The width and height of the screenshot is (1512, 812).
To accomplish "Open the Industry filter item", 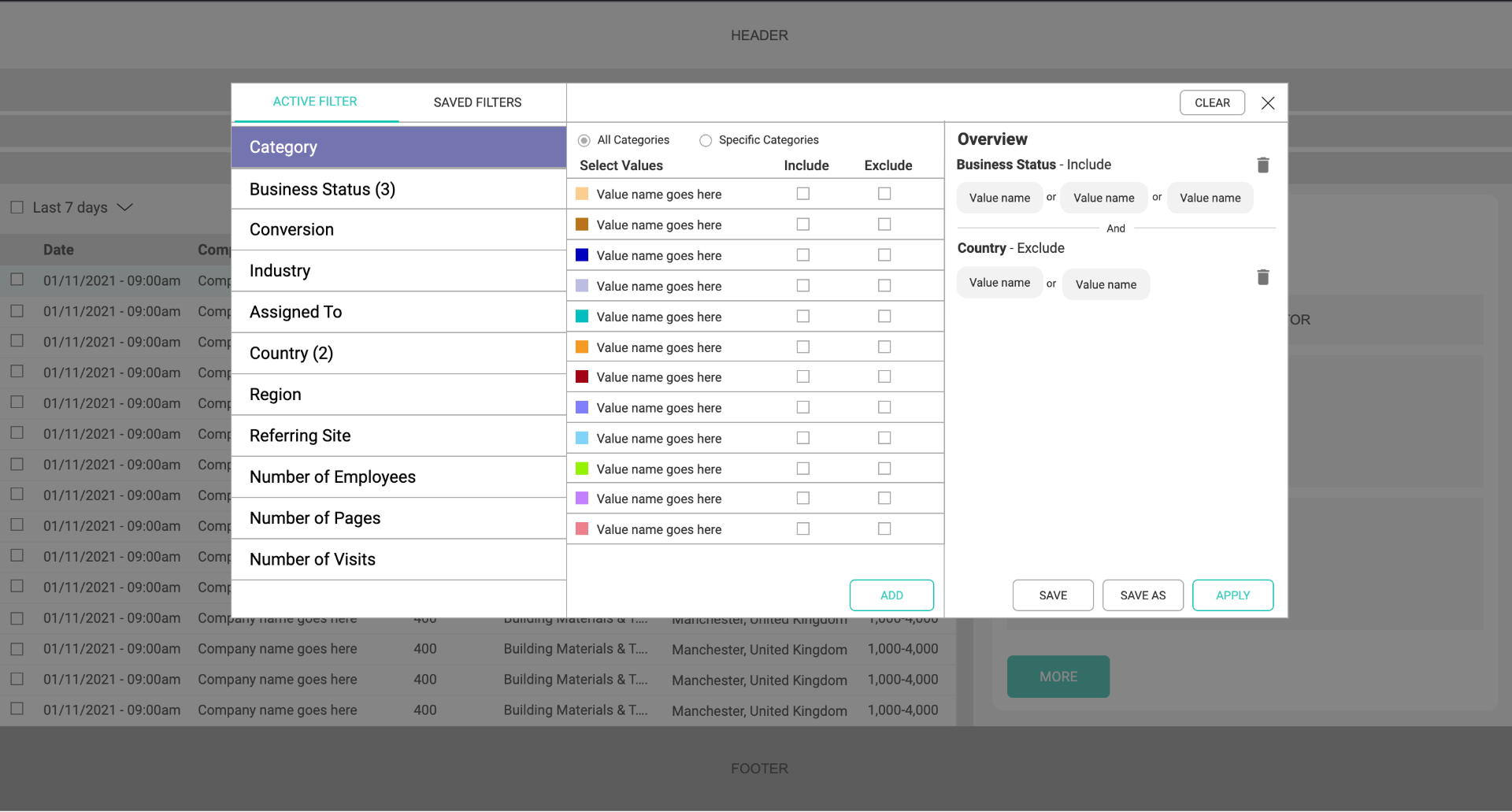I will pos(398,271).
